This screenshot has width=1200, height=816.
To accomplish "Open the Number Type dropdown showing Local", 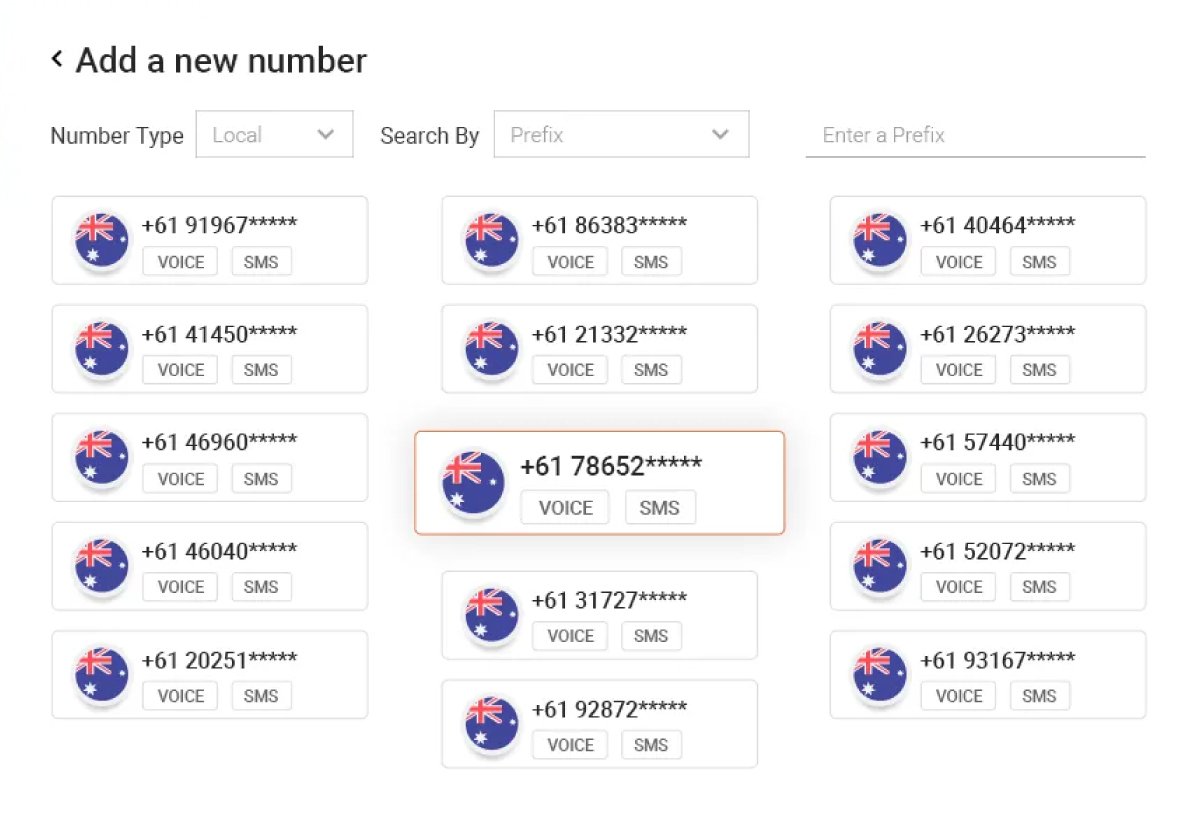I will coord(274,134).
